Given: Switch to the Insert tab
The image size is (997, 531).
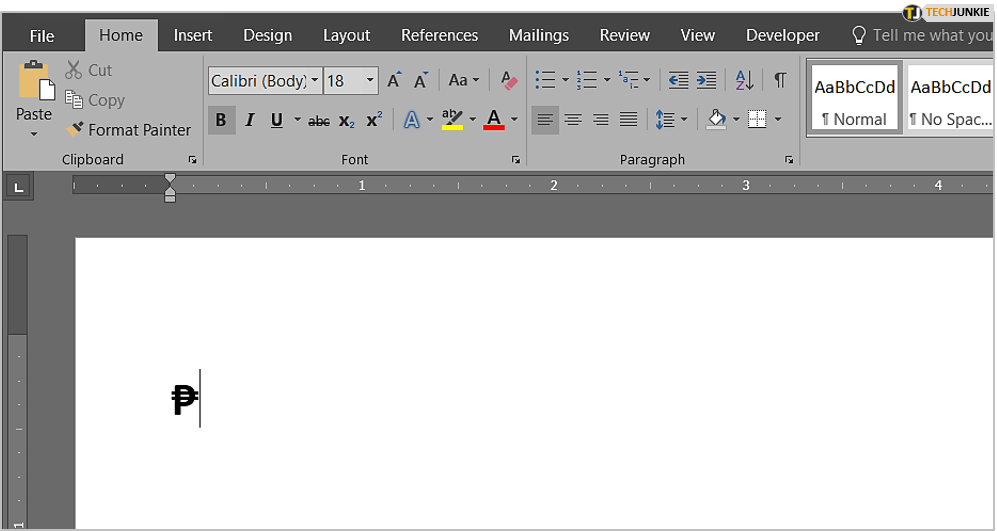Looking at the screenshot, I should [193, 35].
